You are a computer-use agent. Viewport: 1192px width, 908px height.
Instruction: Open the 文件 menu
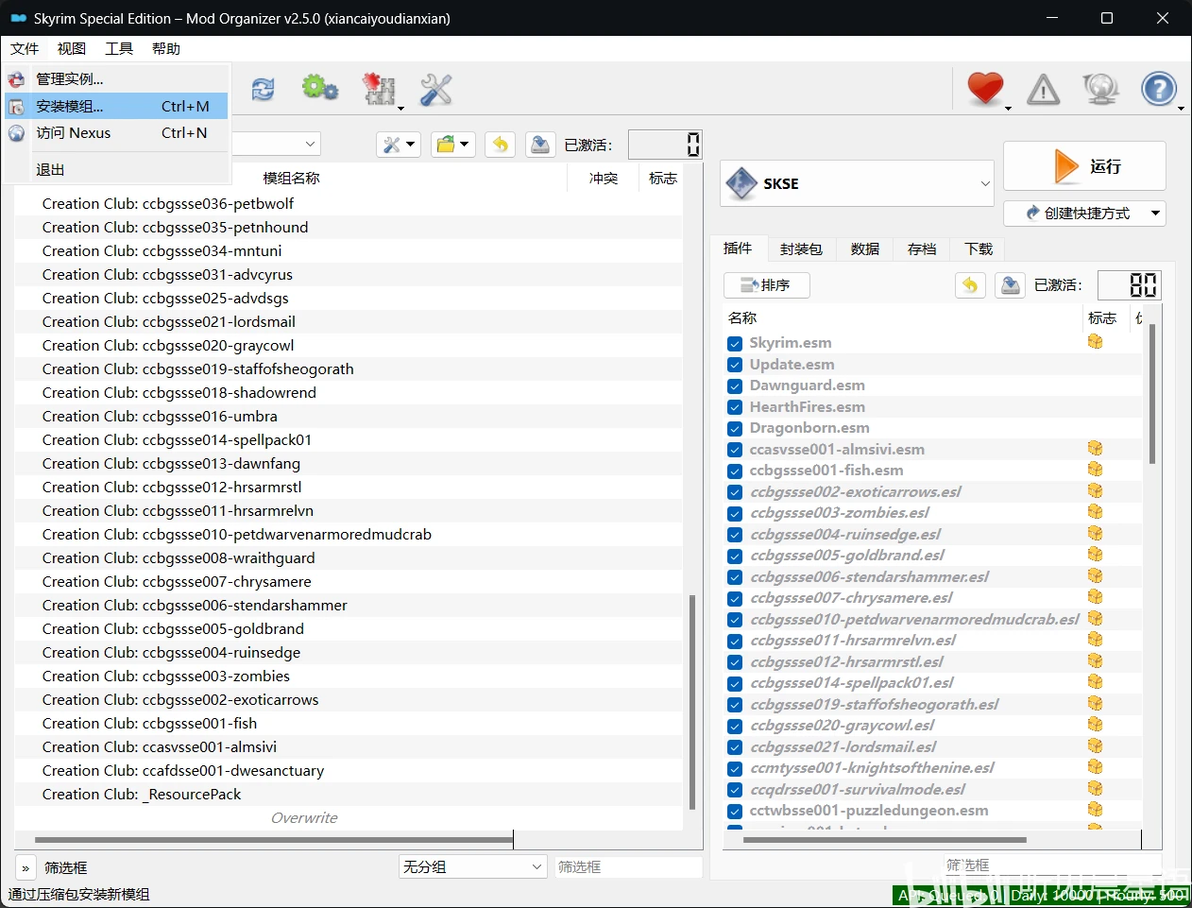(24, 49)
